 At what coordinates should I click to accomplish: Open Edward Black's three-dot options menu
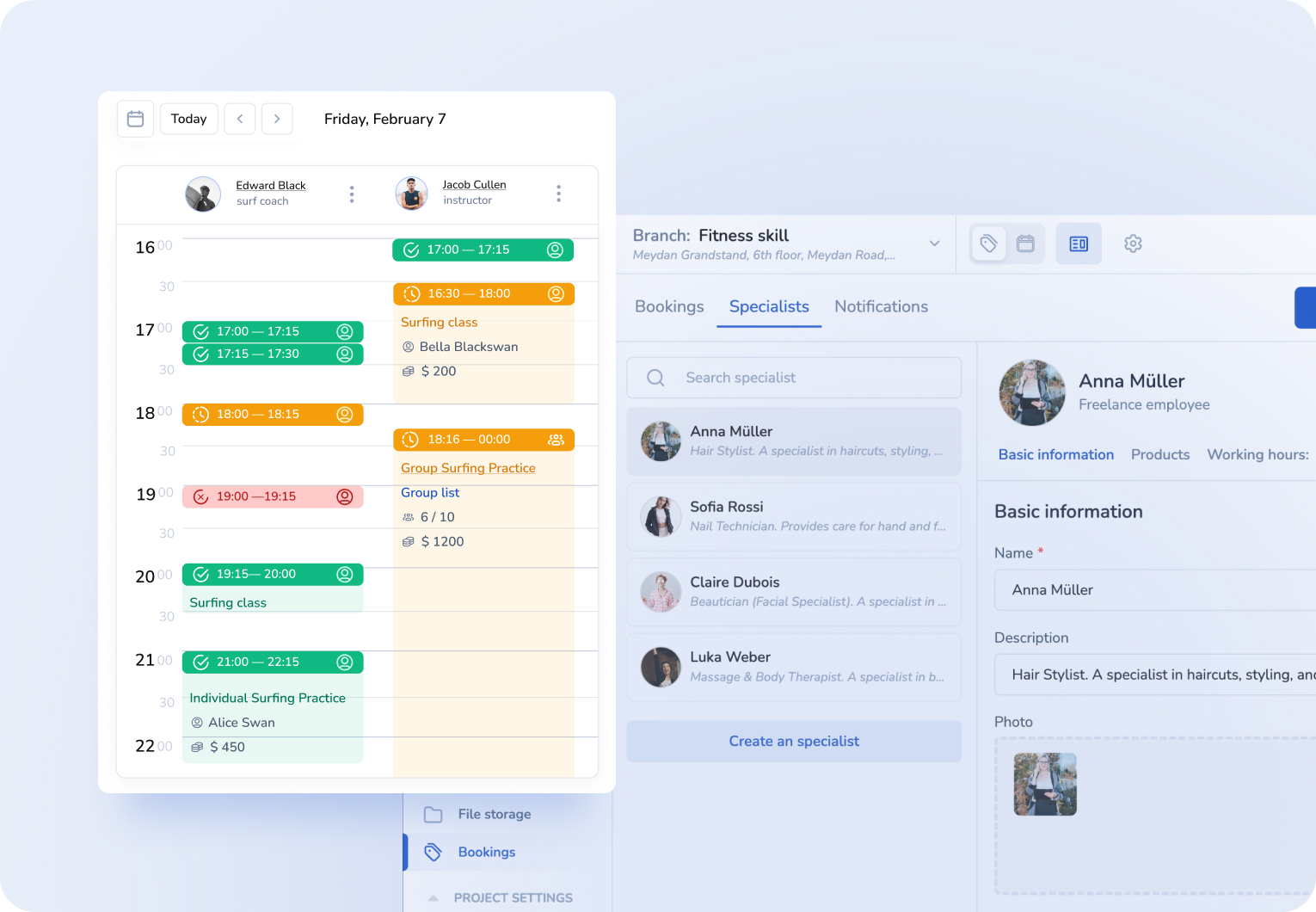pos(352,194)
